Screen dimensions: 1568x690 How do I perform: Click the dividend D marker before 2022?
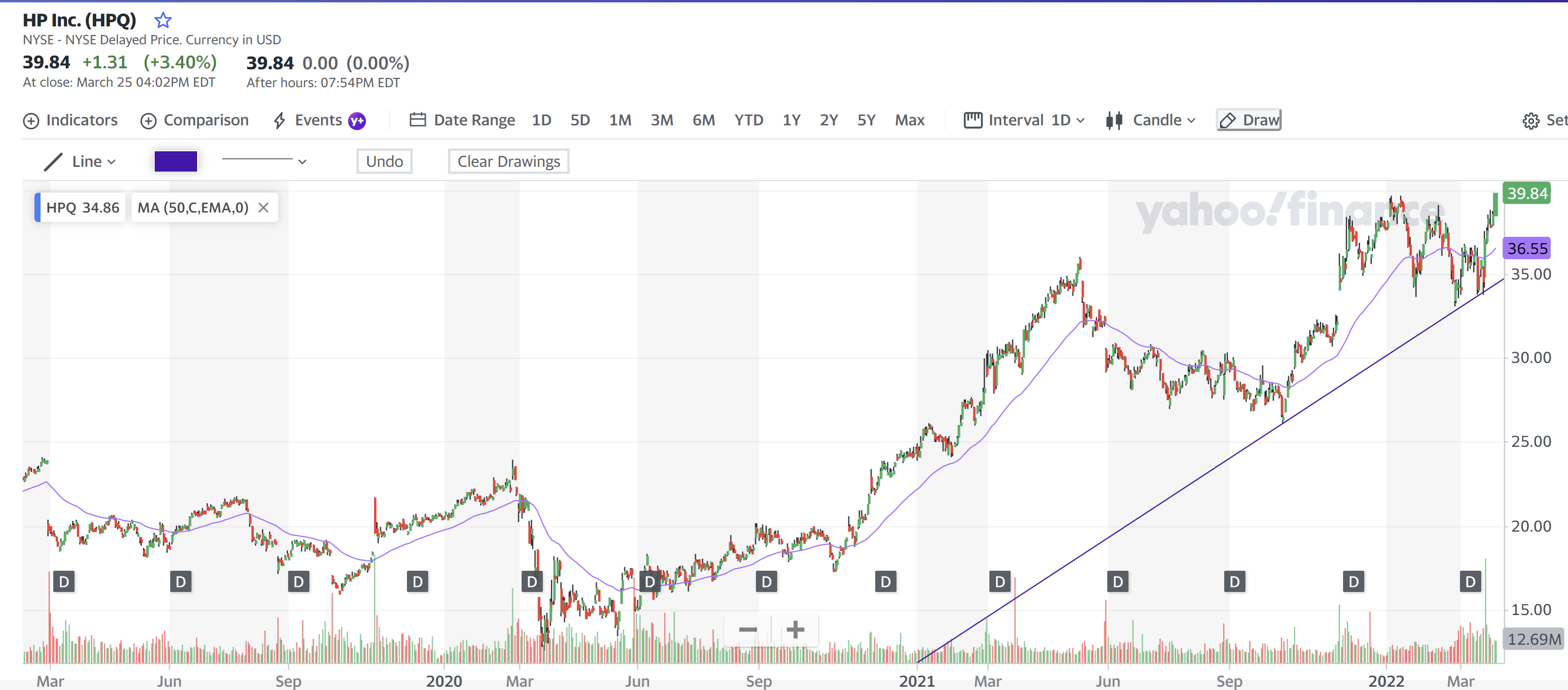(x=1353, y=582)
